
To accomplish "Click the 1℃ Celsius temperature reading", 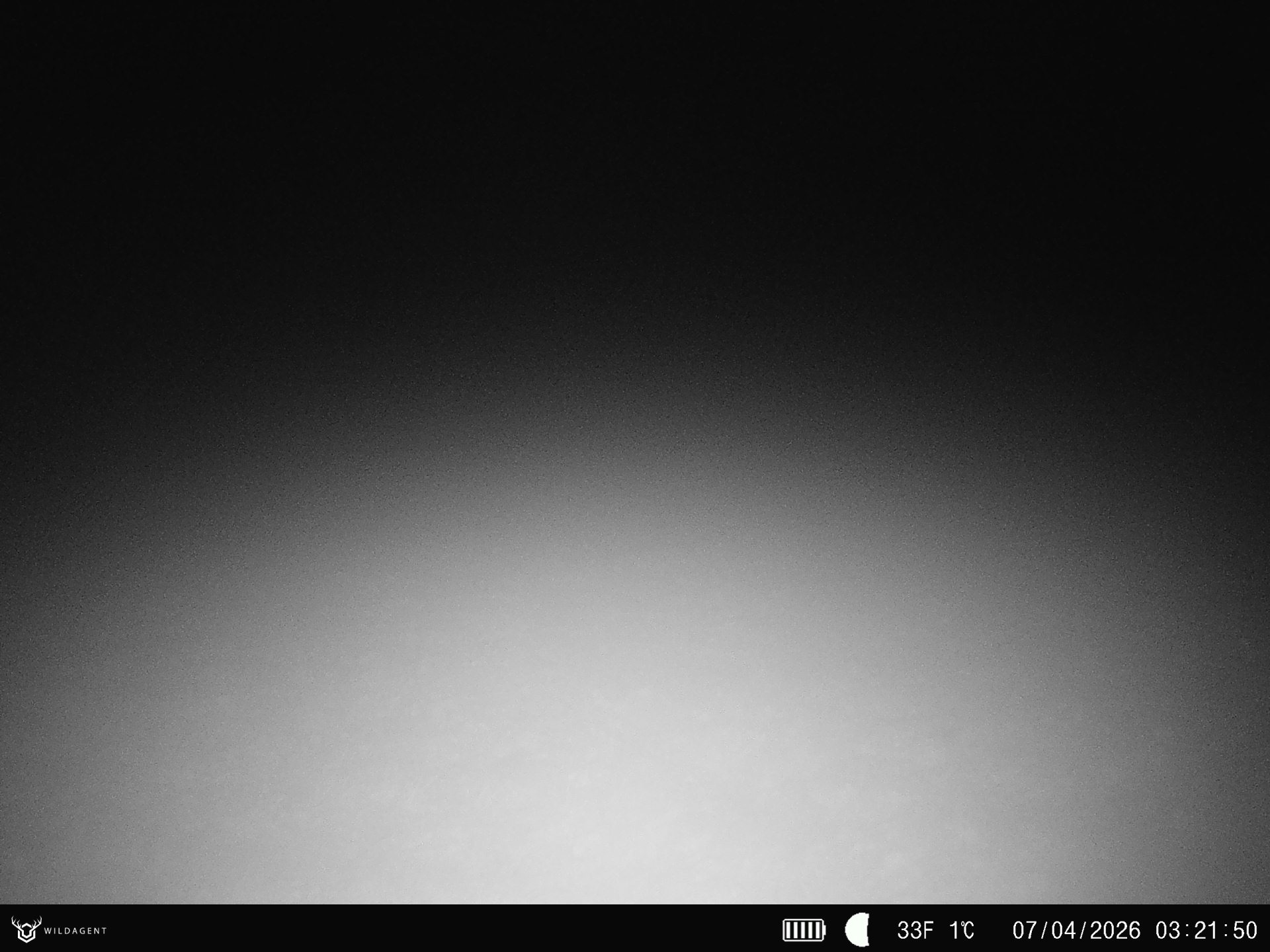I will click(x=962, y=930).
